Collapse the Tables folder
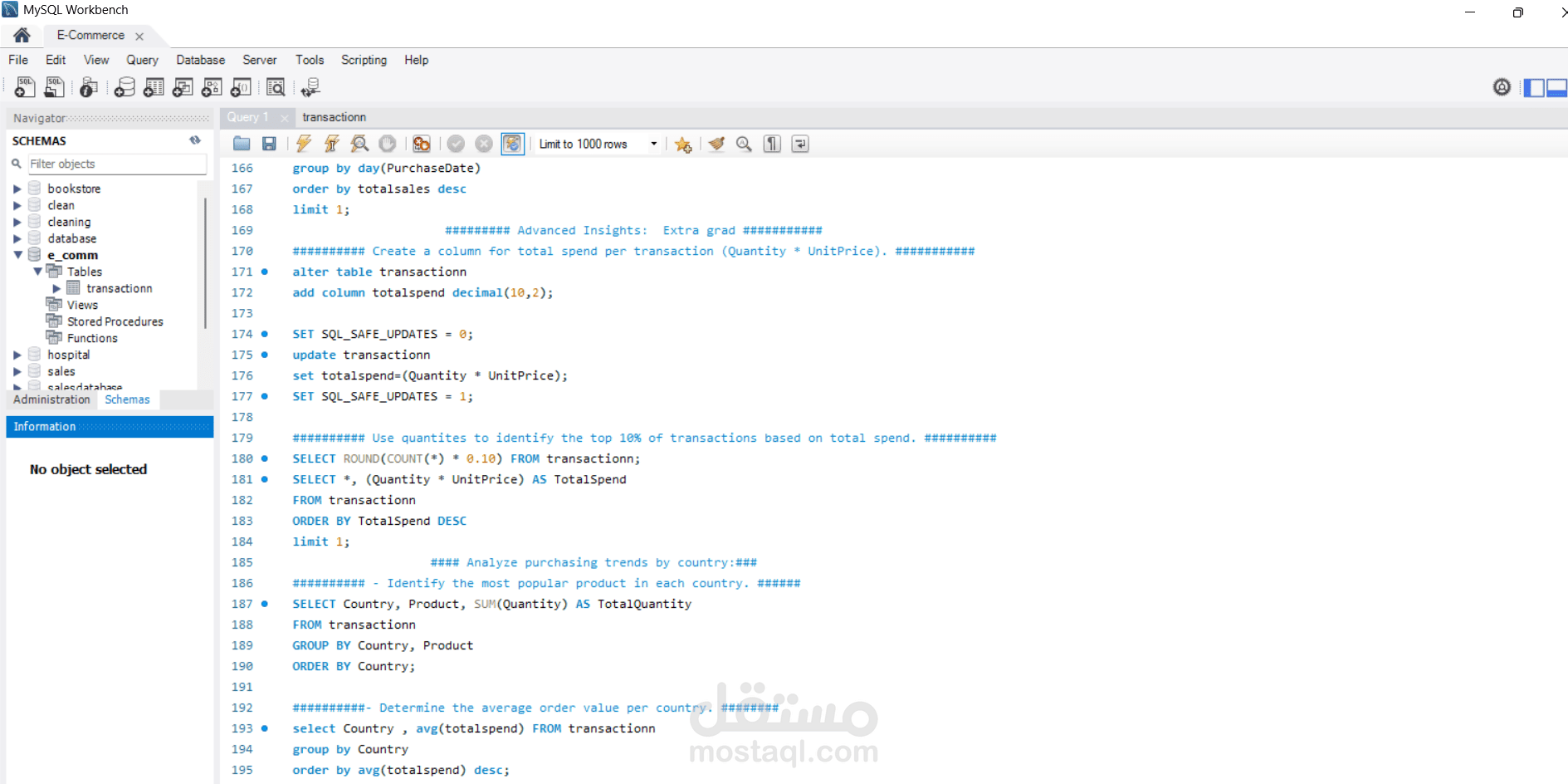1568x784 pixels. (37, 272)
